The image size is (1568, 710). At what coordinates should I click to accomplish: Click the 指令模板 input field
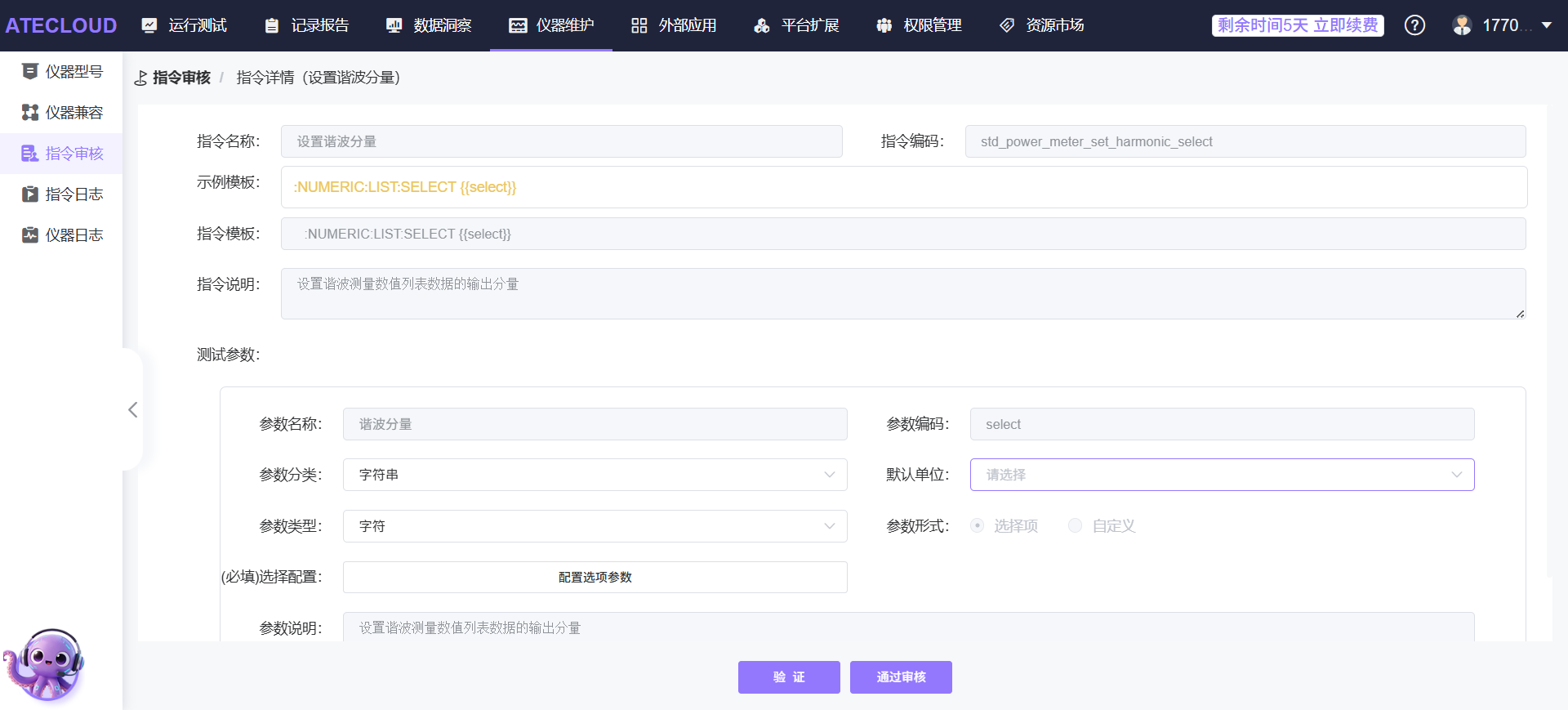click(903, 234)
